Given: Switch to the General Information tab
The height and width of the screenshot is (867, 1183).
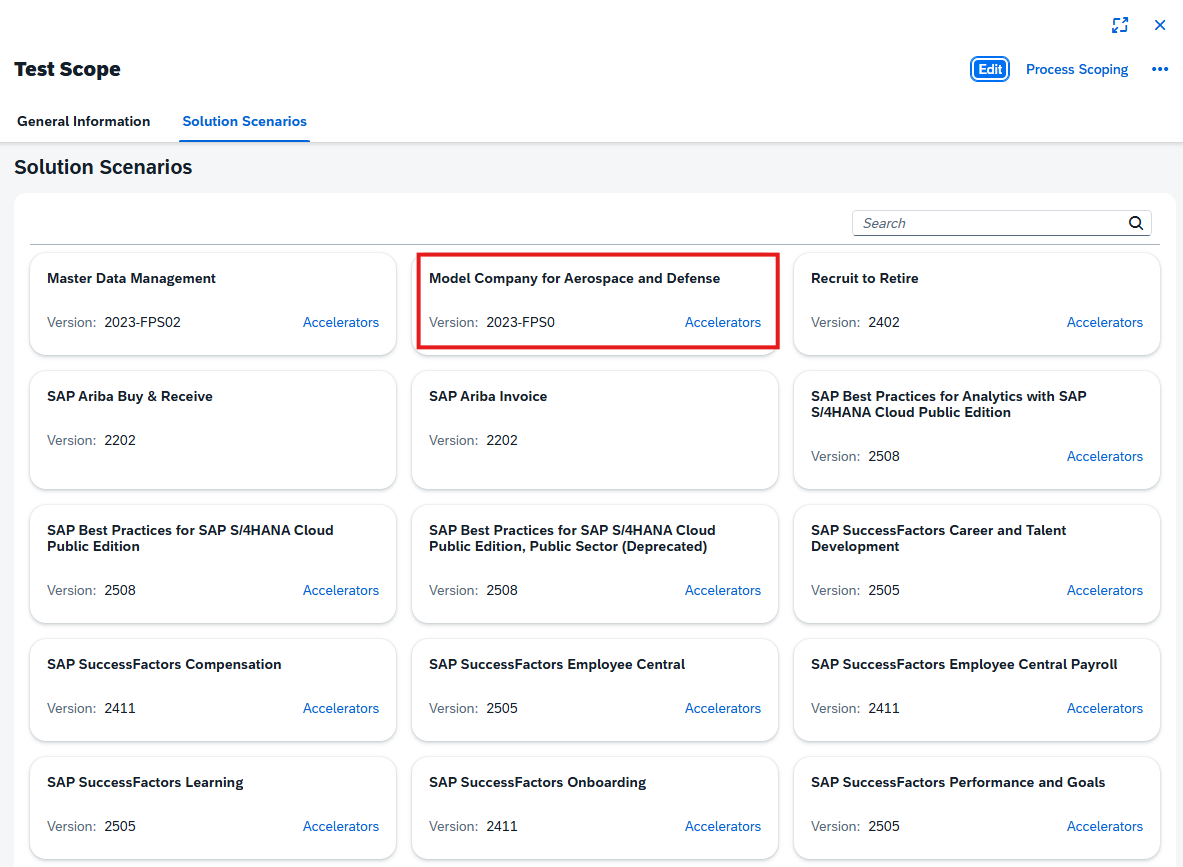Looking at the screenshot, I should click(83, 121).
